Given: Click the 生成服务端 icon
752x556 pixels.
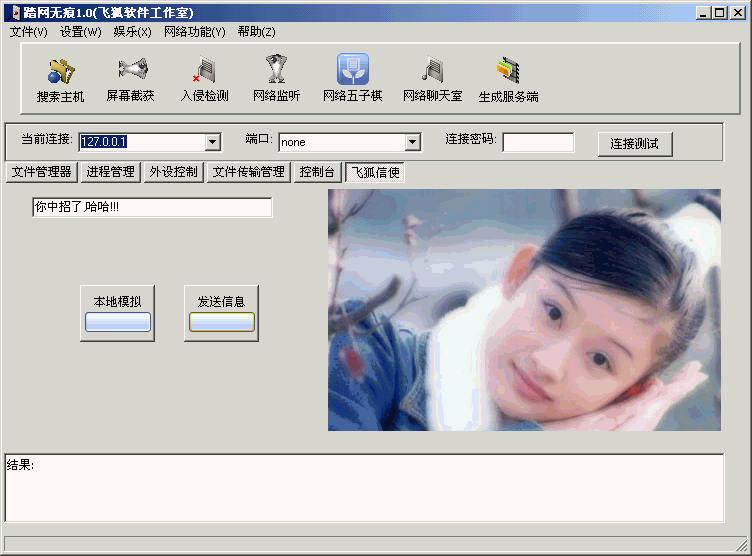Looking at the screenshot, I should point(508,70).
